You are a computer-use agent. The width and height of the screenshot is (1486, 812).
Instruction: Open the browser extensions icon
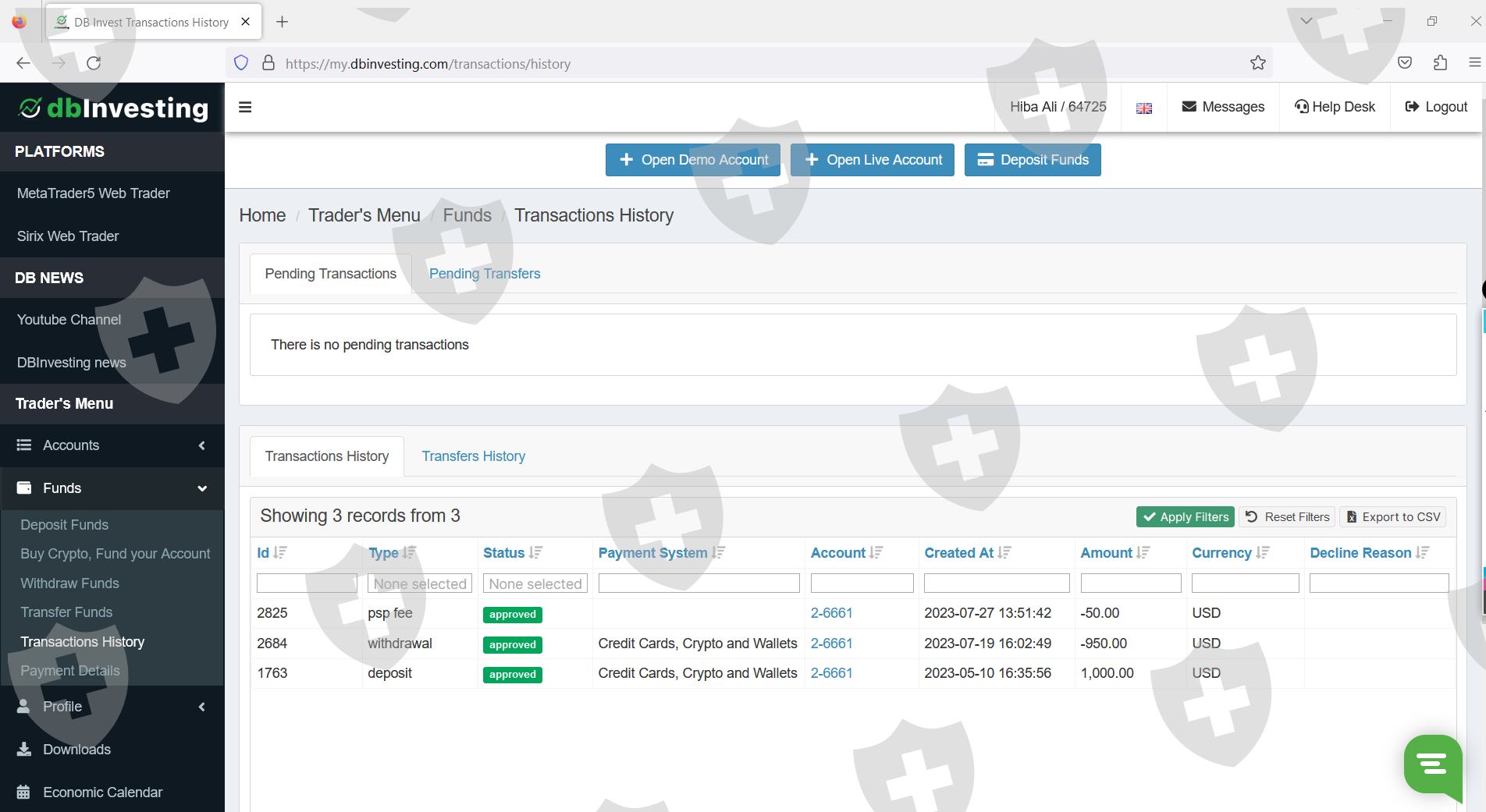point(1440,63)
